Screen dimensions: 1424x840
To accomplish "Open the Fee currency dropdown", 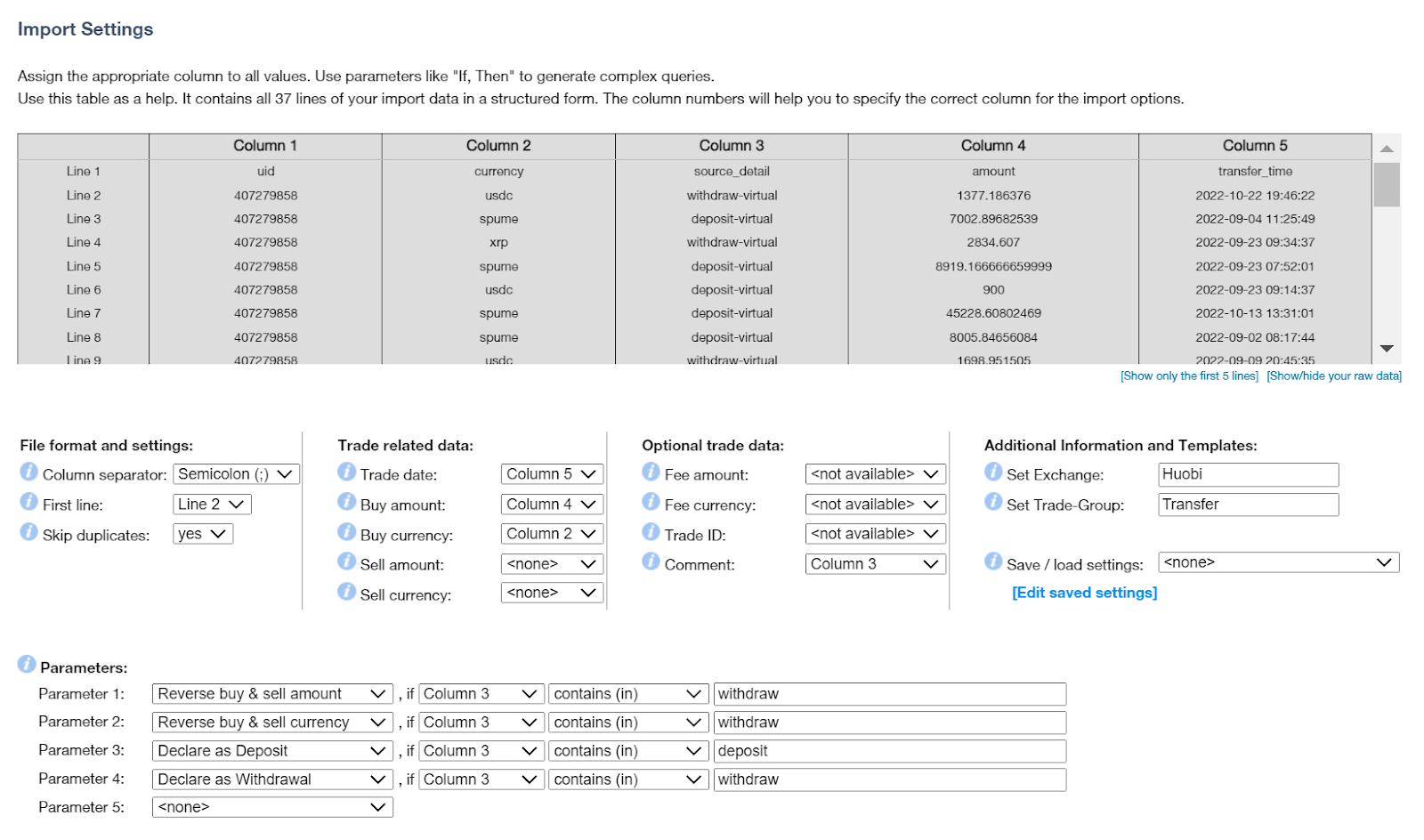I will 876,505.
